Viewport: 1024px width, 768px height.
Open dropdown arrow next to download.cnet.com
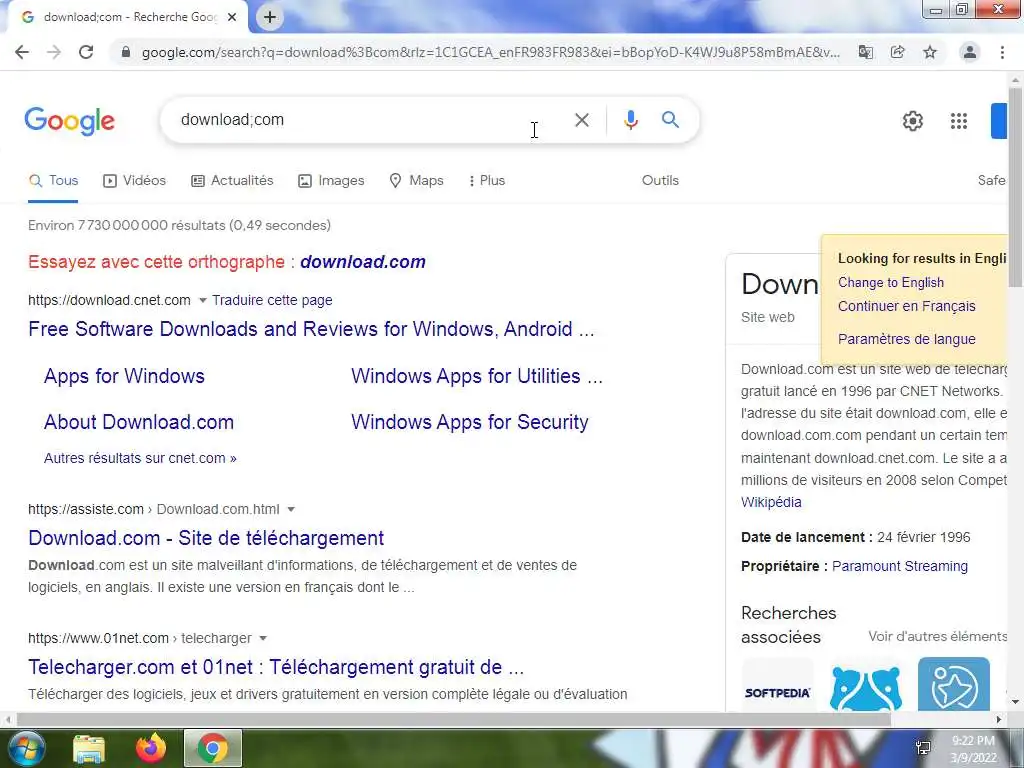202,300
